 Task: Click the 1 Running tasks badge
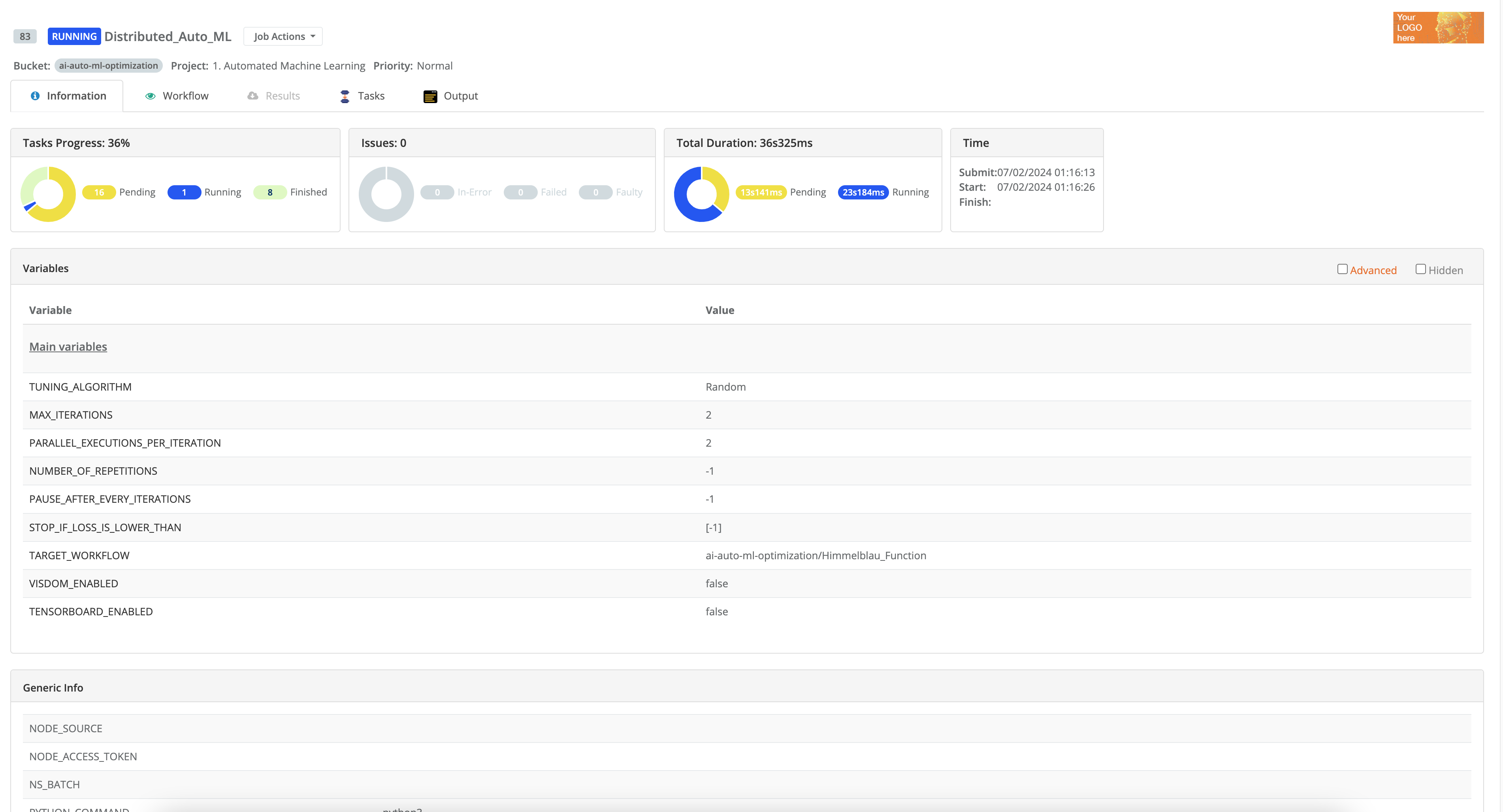point(185,192)
